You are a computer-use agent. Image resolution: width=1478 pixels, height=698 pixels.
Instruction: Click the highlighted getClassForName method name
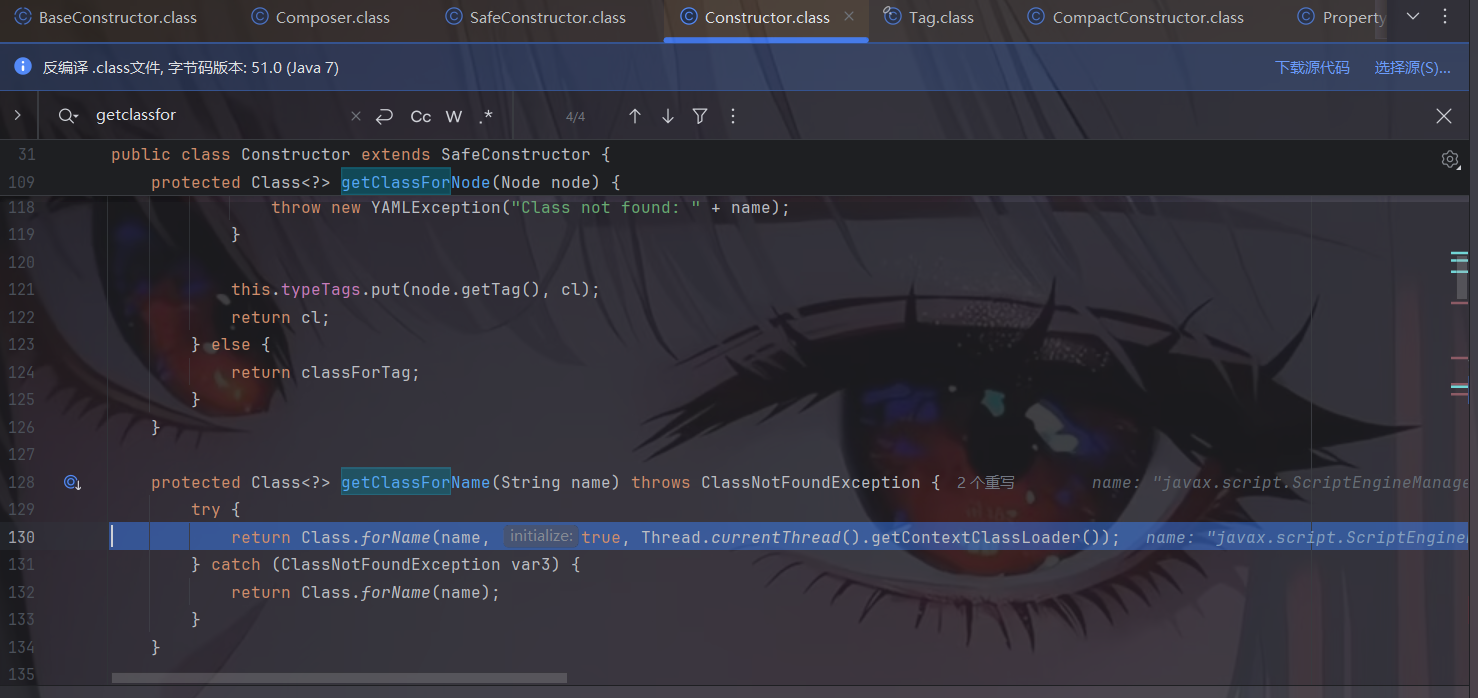point(415,482)
